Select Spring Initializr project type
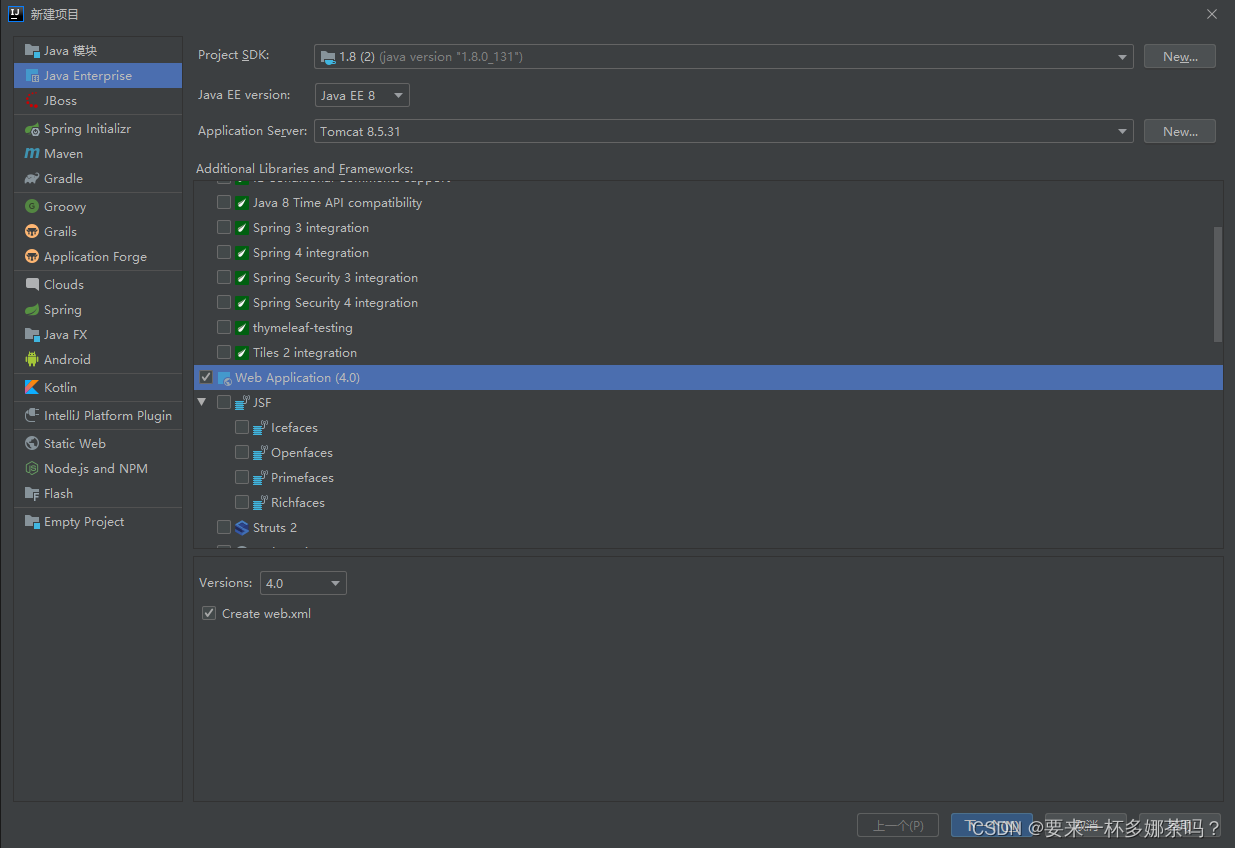The width and height of the screenshot is (1235, 848). point(98,129)
